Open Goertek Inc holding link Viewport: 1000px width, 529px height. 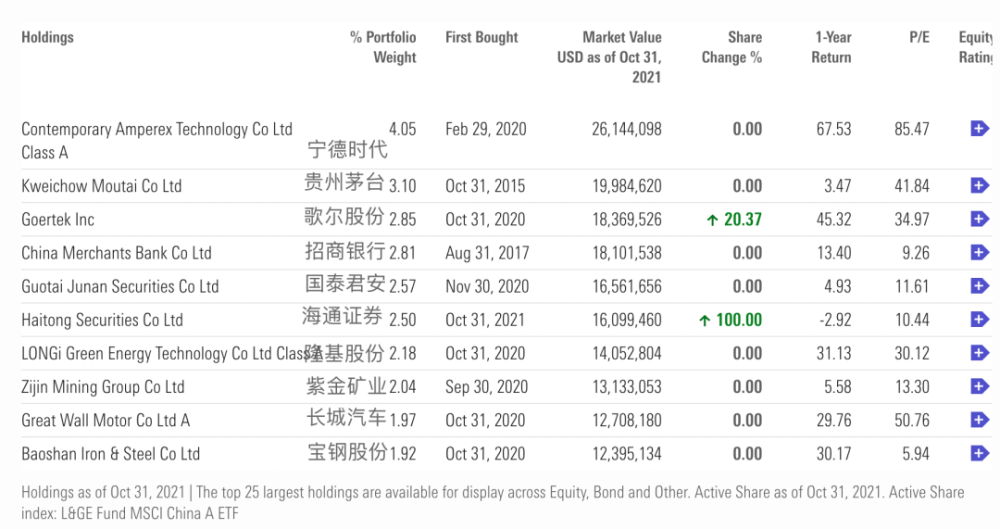point(57,220)
